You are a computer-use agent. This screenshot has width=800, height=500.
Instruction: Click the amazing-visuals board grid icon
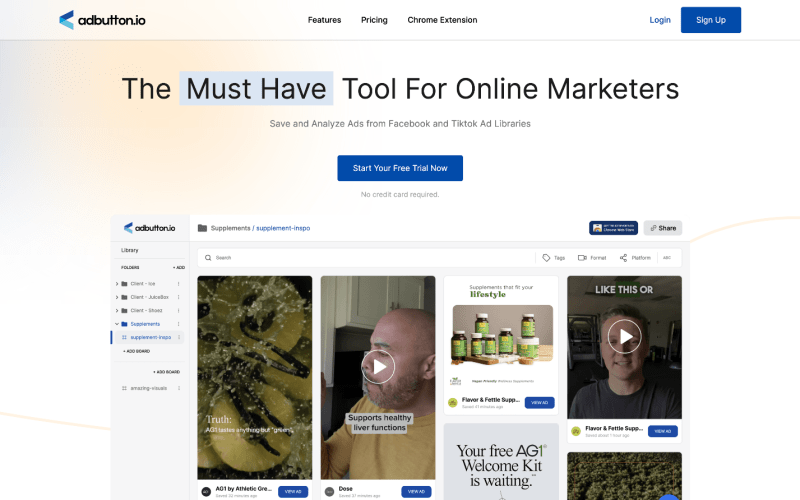(124, 388)
